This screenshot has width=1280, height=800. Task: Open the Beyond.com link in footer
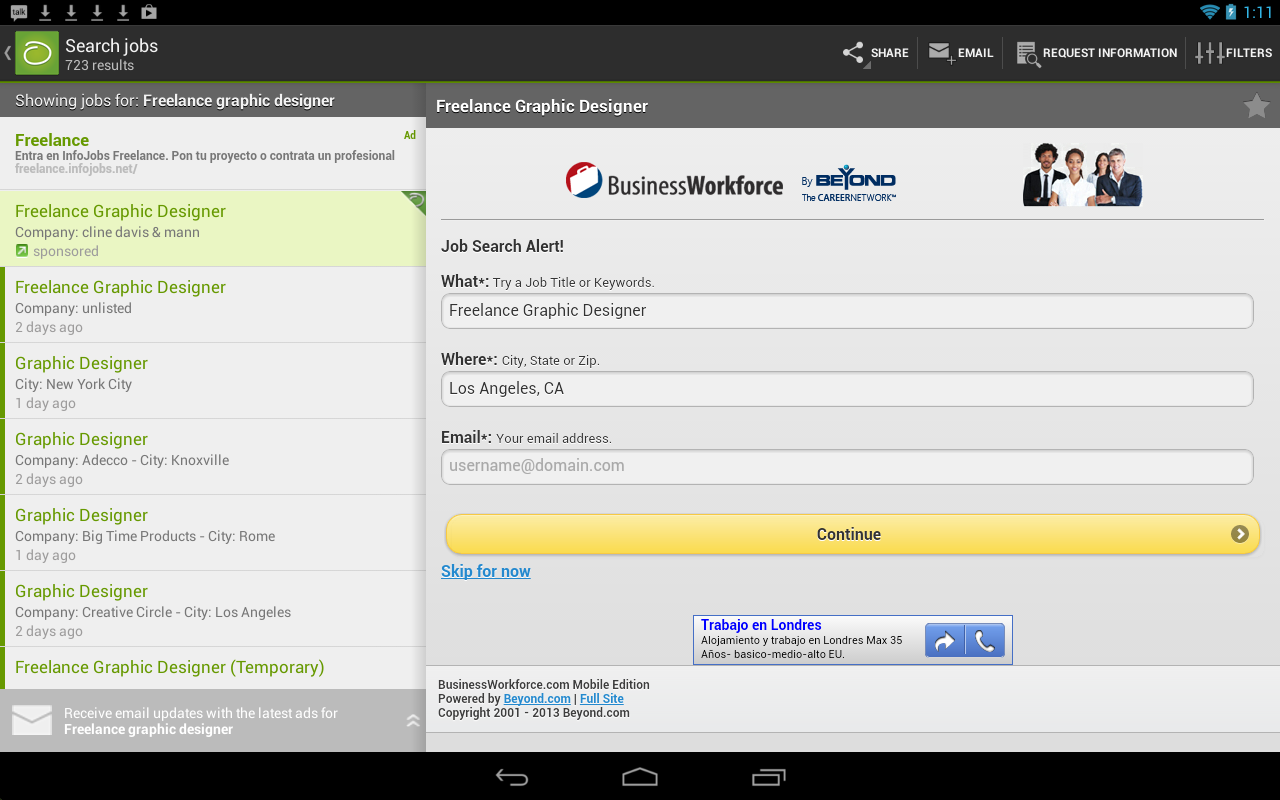click(x=537, y=699)
